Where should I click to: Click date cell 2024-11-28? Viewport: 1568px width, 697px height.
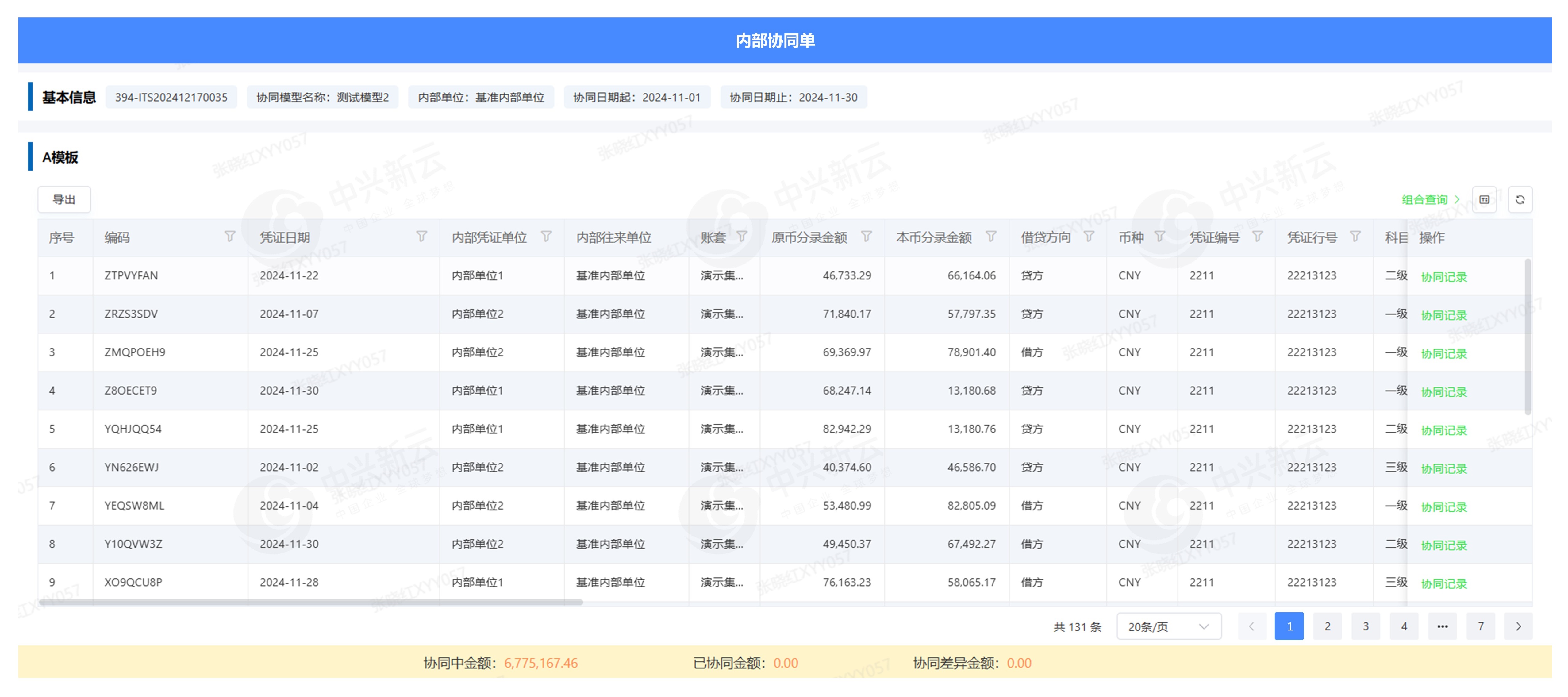click(x=289, y=583)
